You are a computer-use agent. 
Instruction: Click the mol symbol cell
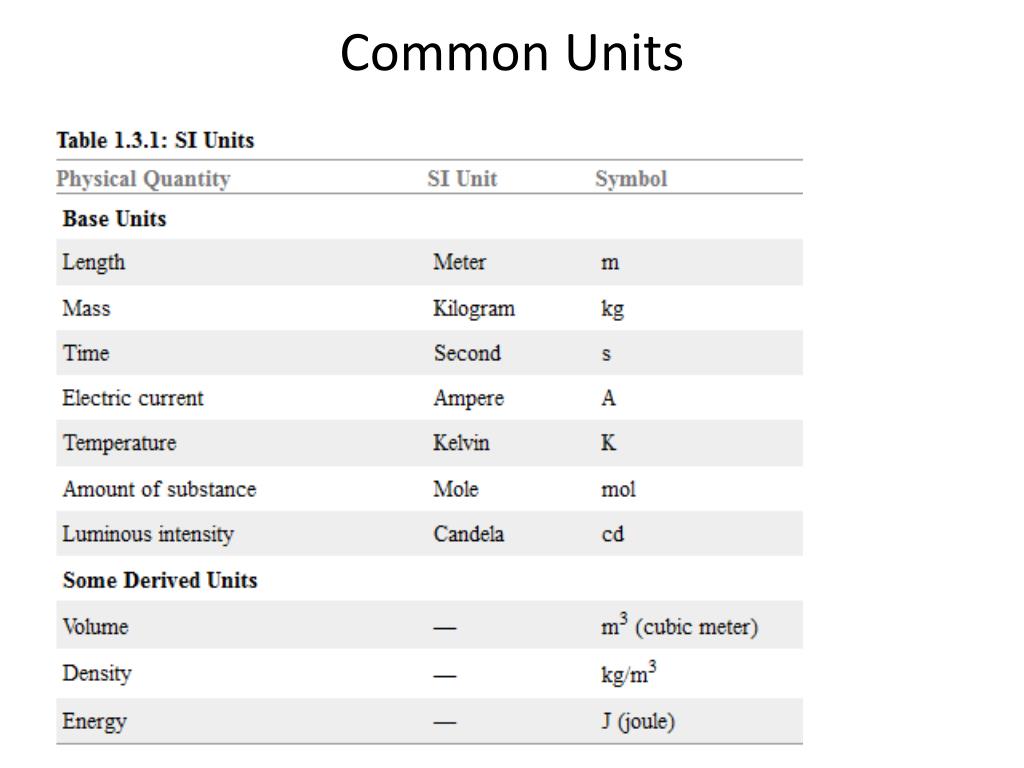(618, 489)
